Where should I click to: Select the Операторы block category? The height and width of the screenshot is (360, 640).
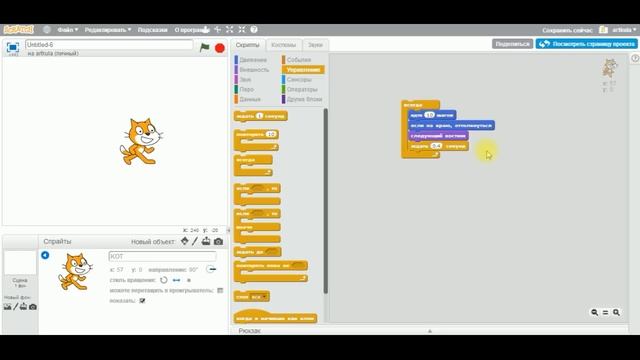pyautogui.click(x=302, y=89)
